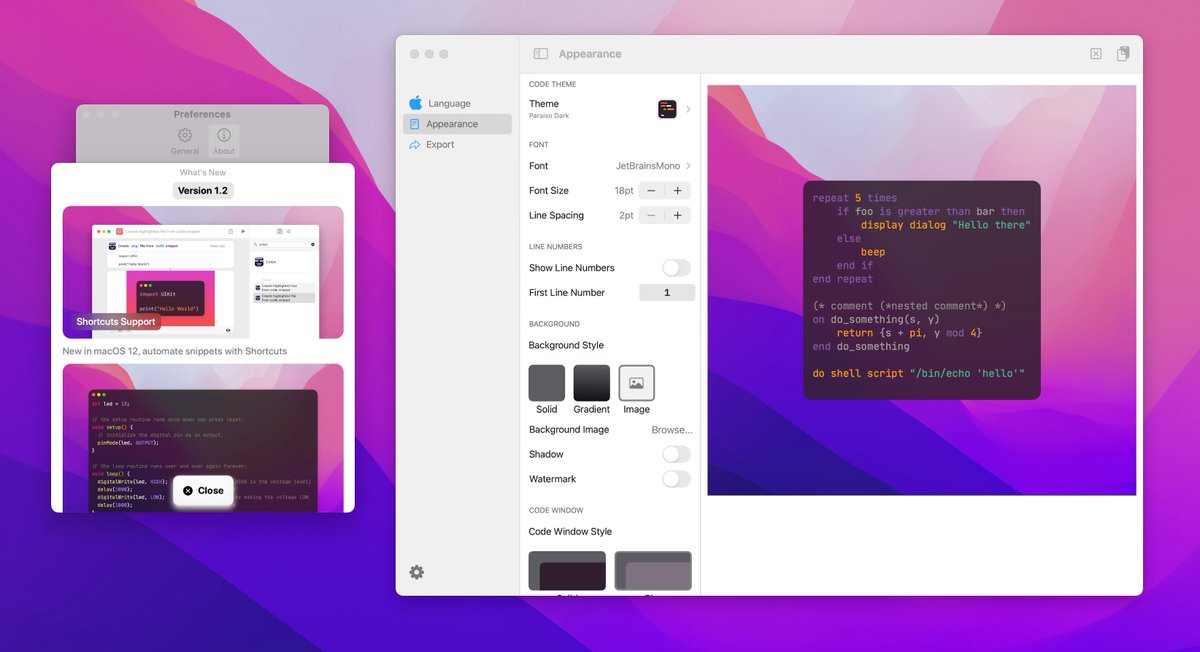1200x652 pixels.
Task: Click the 2pt line spacing value
Action: tap(626, 216)
